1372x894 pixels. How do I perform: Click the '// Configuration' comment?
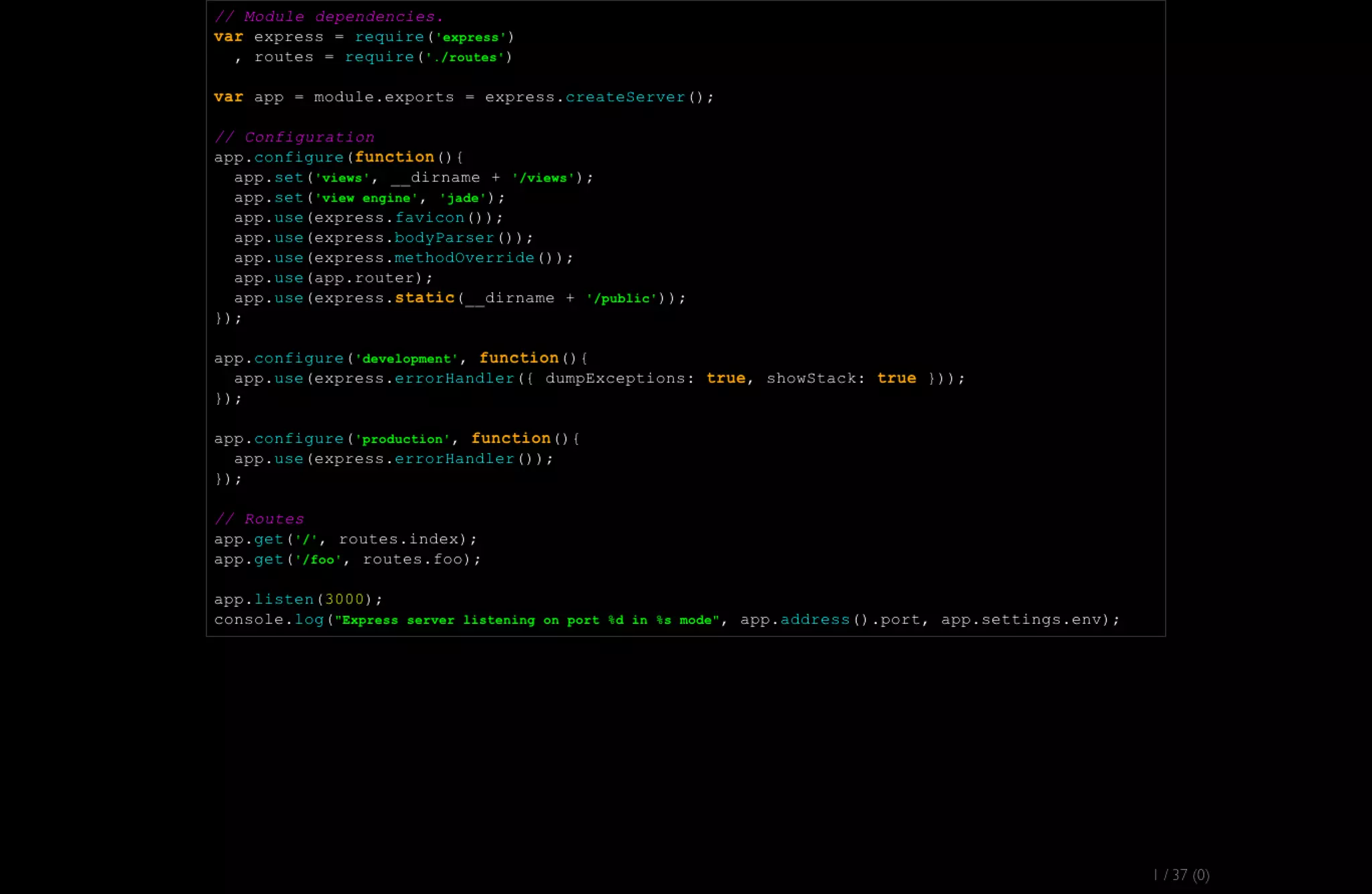coord(294,137)
